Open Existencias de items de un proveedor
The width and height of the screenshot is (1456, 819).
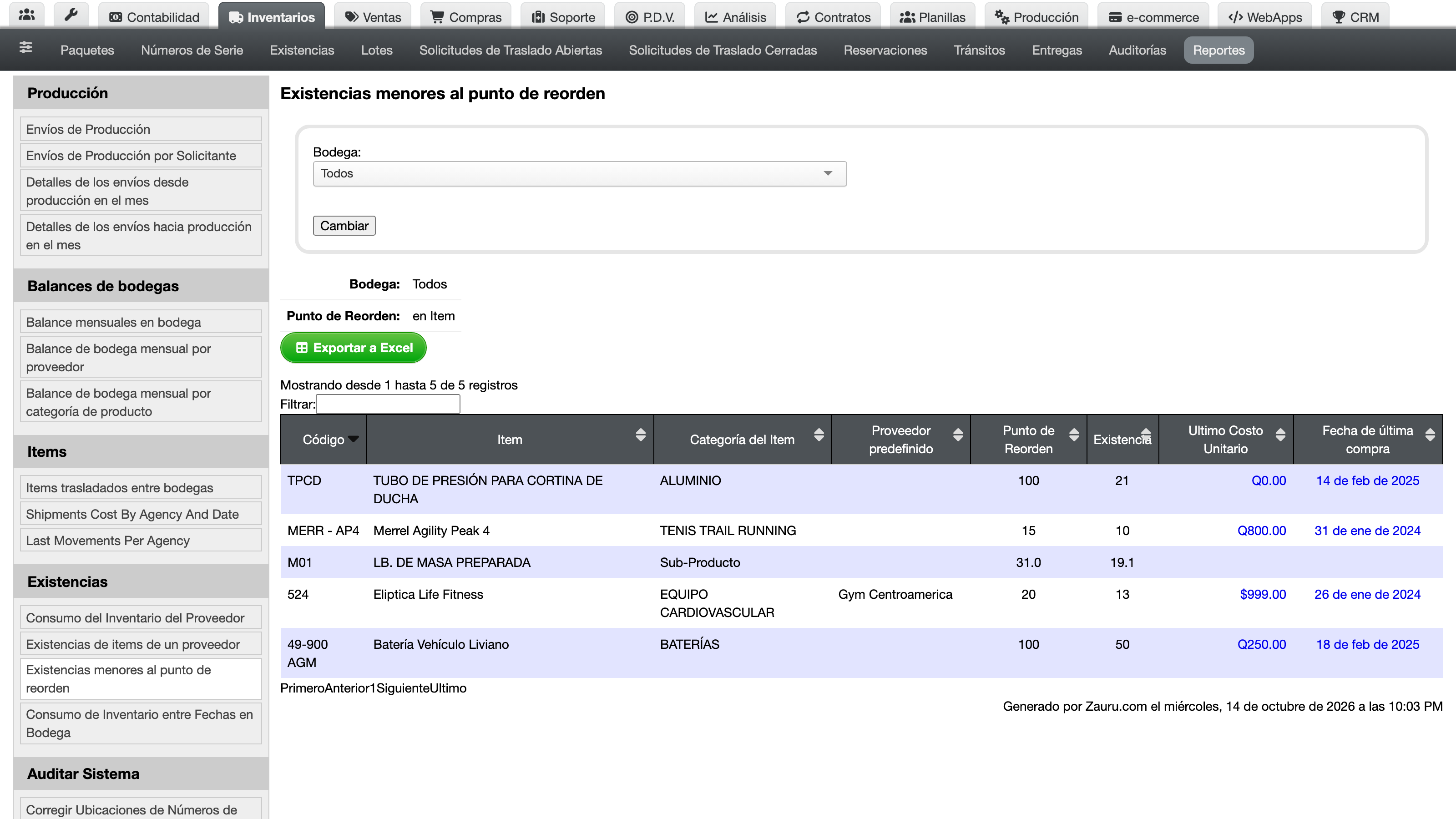141,644
